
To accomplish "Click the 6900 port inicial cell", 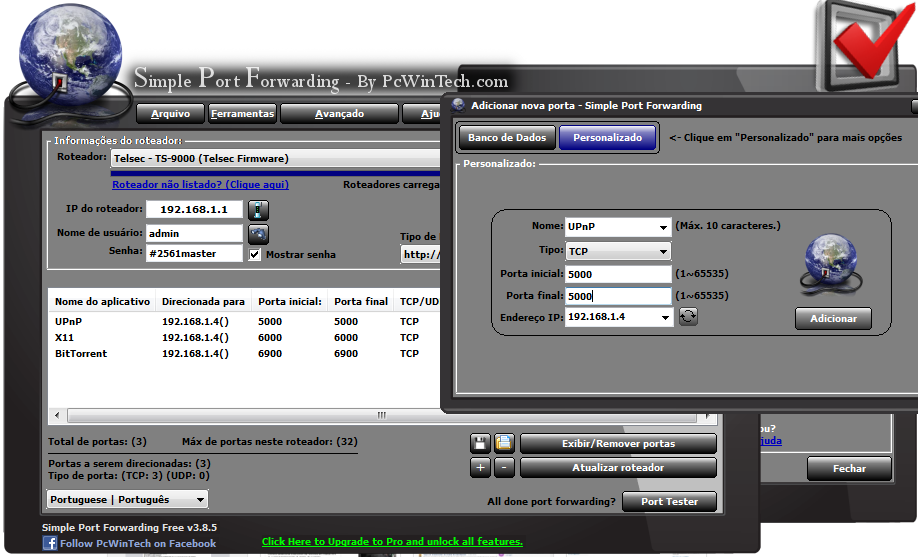I will coord(270,353).
